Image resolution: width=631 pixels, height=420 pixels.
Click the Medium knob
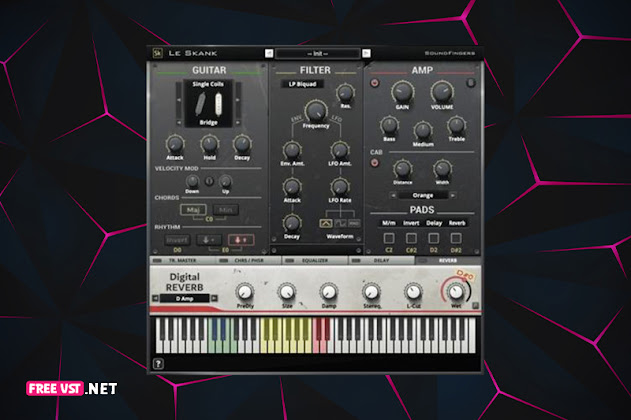click(x=423, y=130)
